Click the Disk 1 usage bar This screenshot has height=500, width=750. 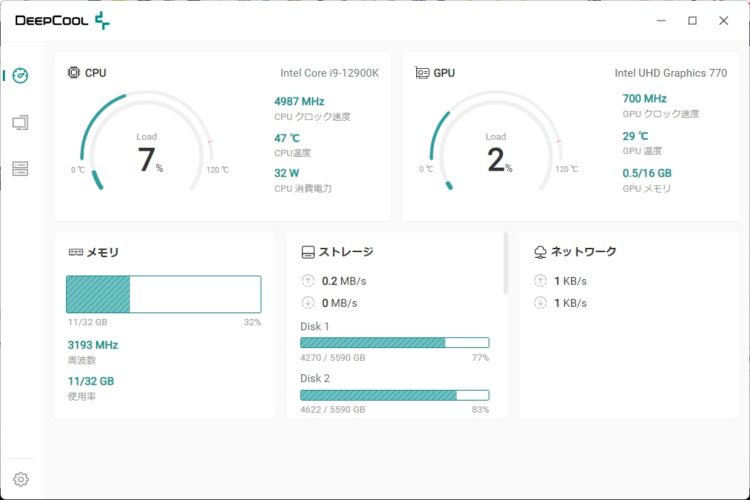point(394,342)
